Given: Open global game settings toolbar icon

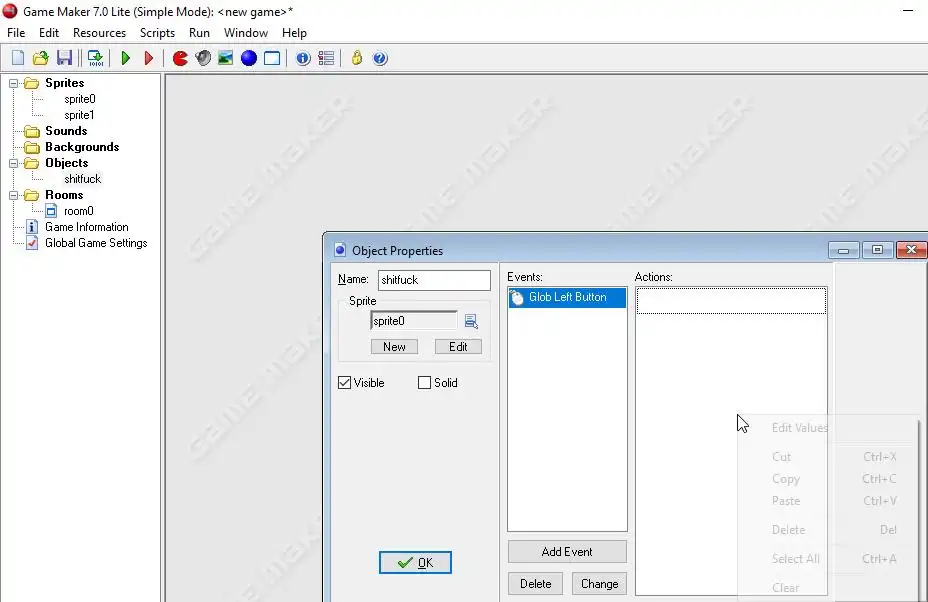Looking at the screenshot, I should click(326, 58).
